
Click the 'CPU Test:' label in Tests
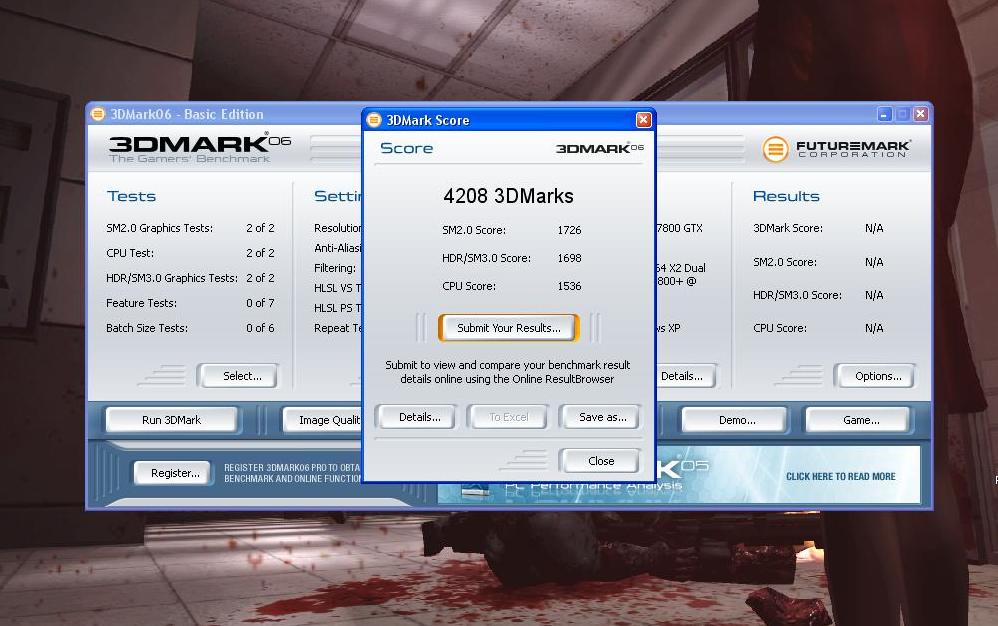[130, 253]
